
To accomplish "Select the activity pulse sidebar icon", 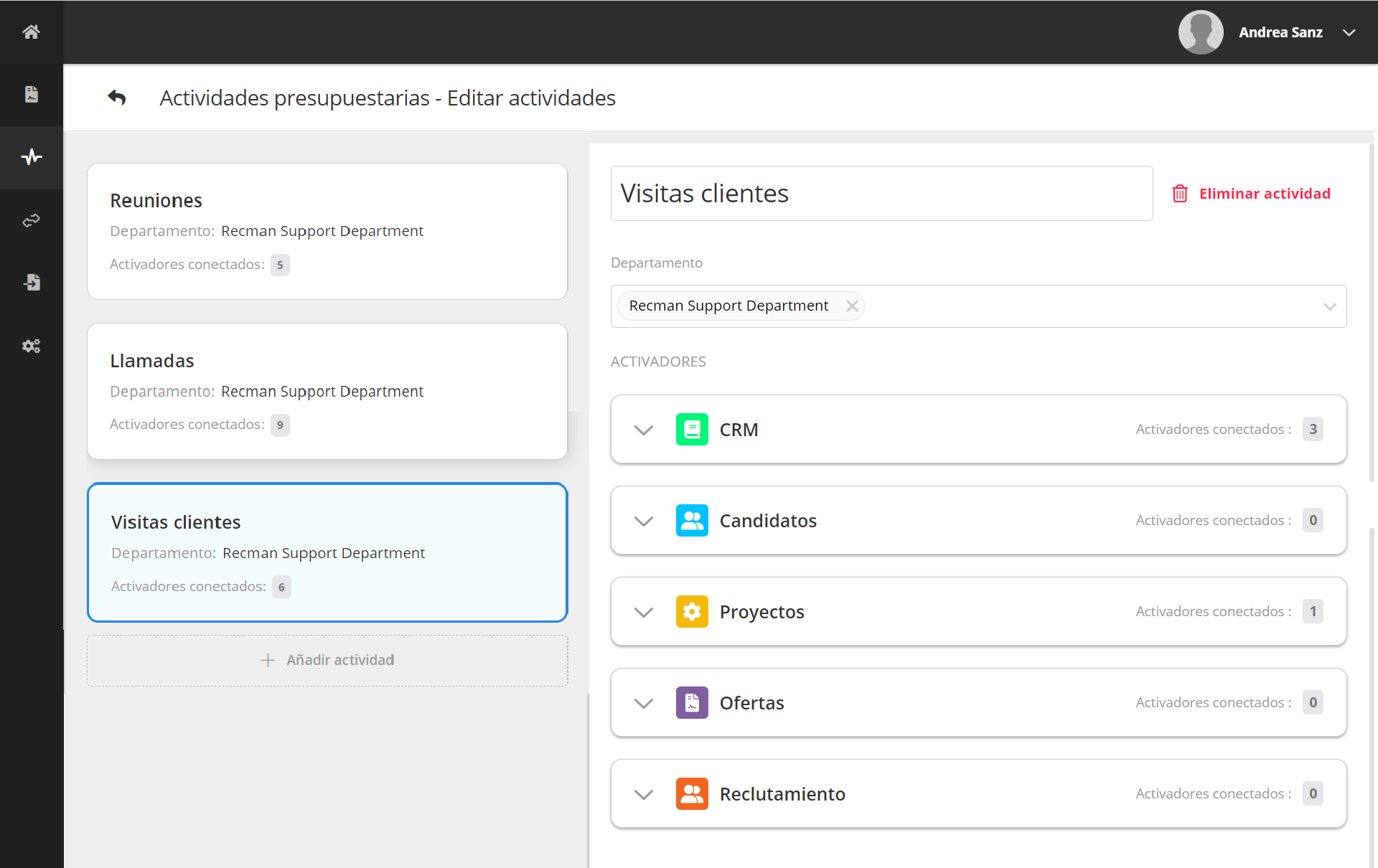I will 31,157.
